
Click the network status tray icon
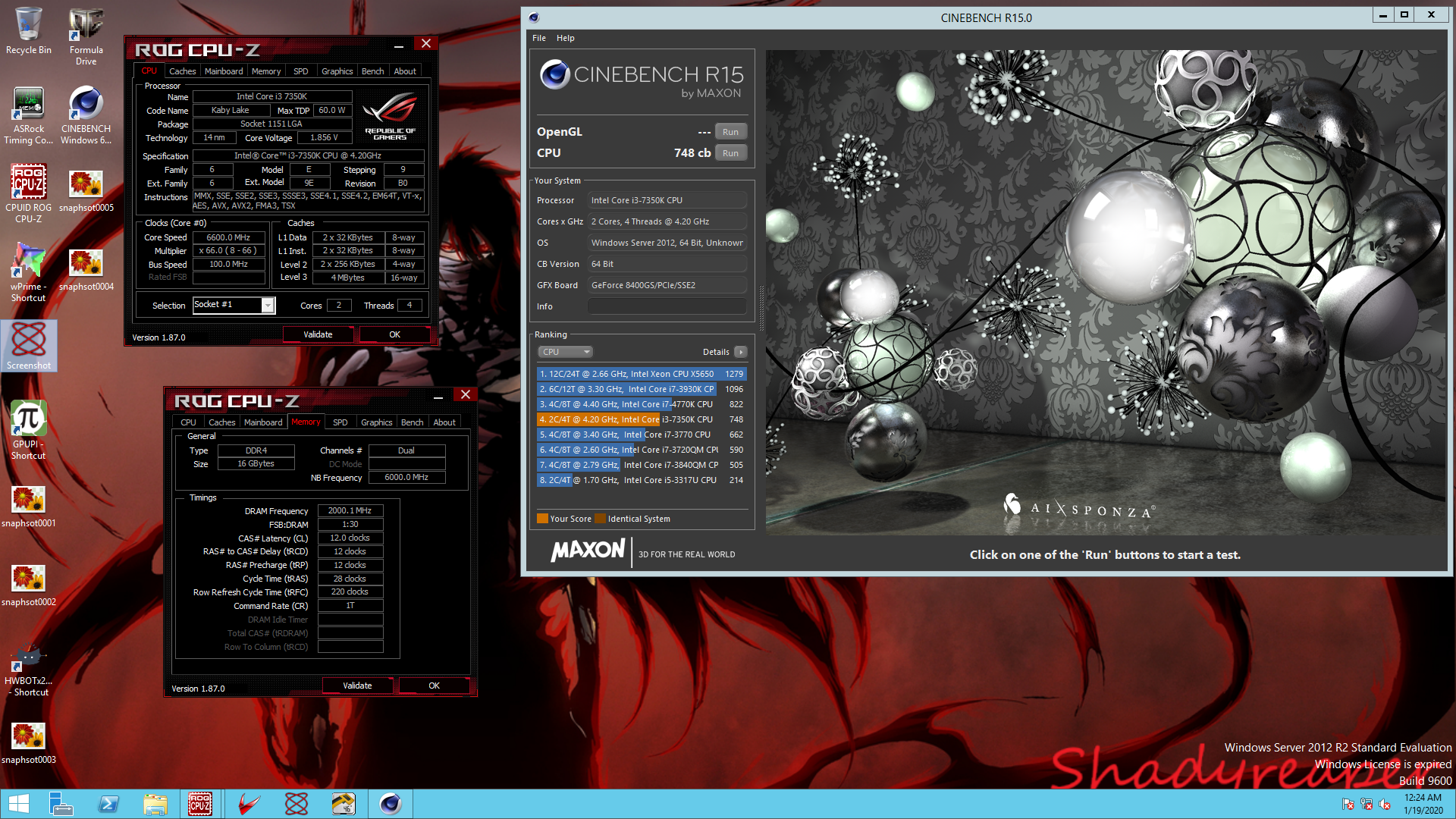coord(1367,804)
